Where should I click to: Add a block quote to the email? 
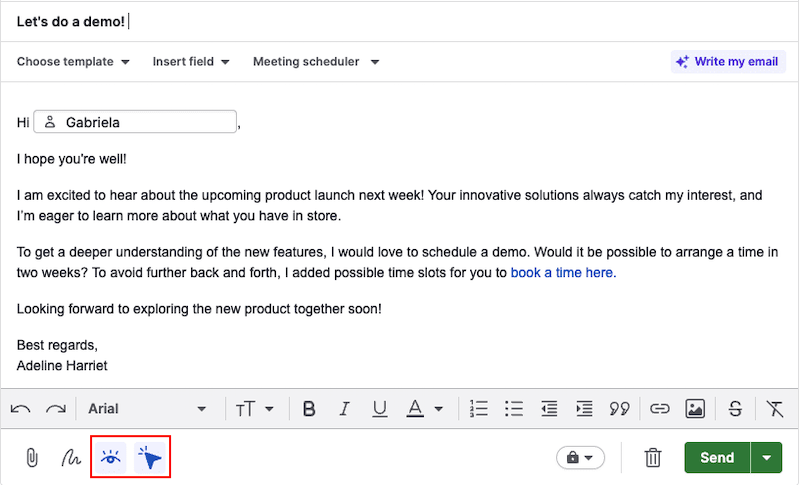tap(620, 409)
